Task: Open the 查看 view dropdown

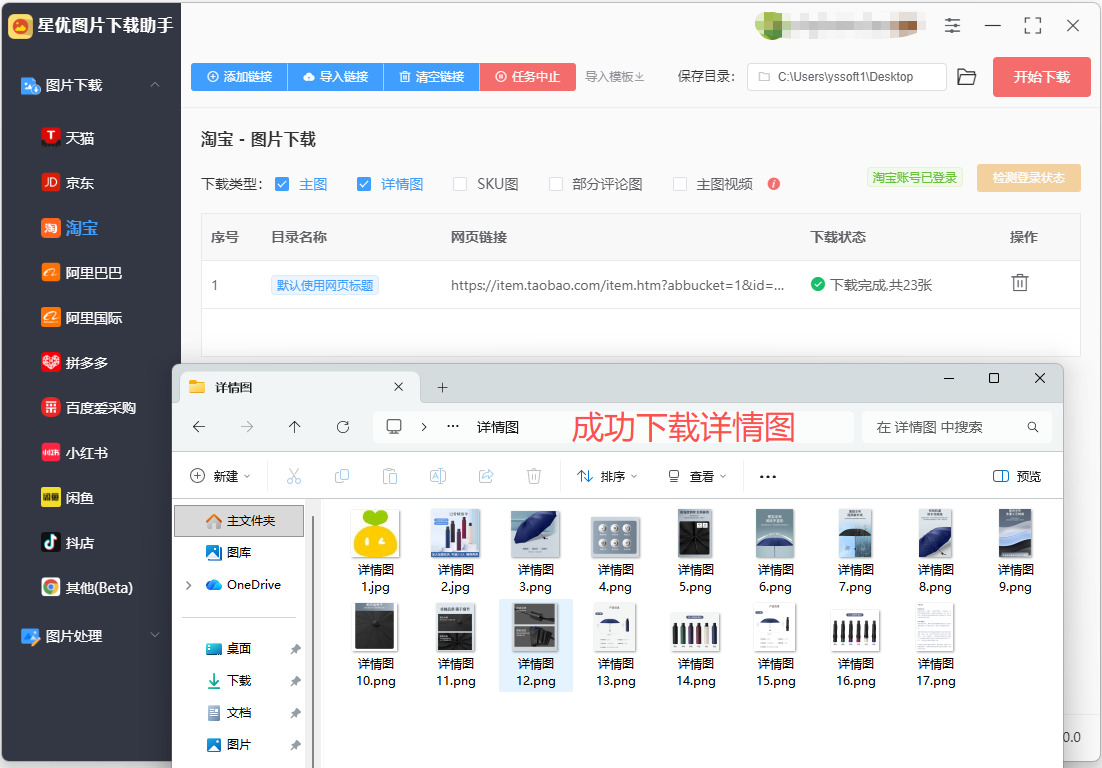Action: (696, 476)
